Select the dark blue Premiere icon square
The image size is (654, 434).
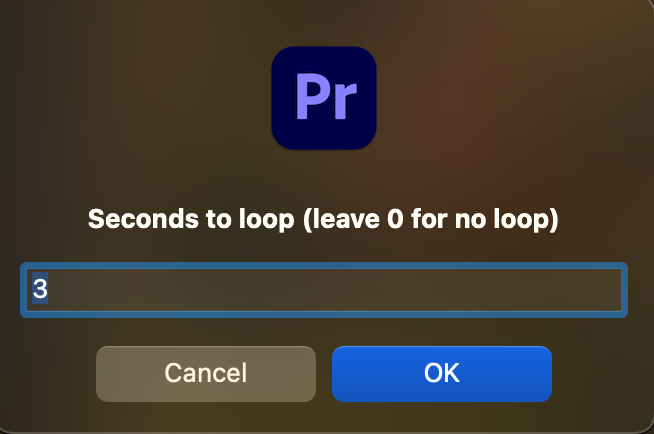click(x=324, y=98)
